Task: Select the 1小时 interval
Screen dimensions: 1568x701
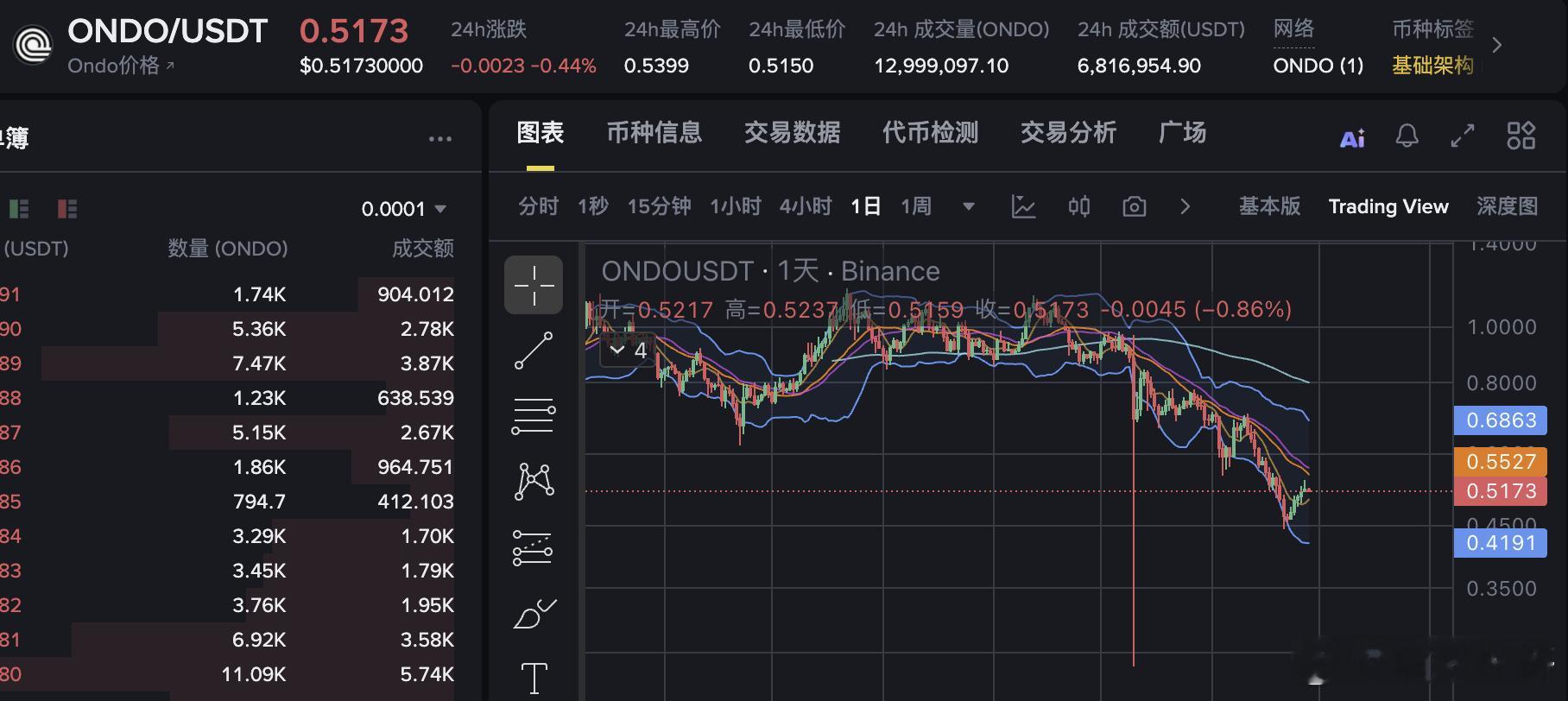Action: pos(736,206)
